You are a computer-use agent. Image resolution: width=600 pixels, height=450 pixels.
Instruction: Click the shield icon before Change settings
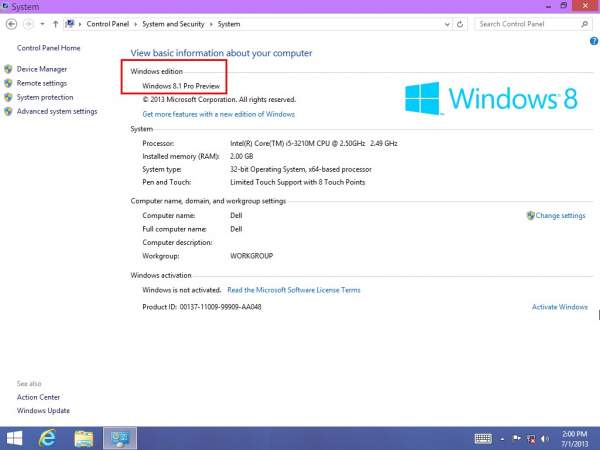[530, 215]
